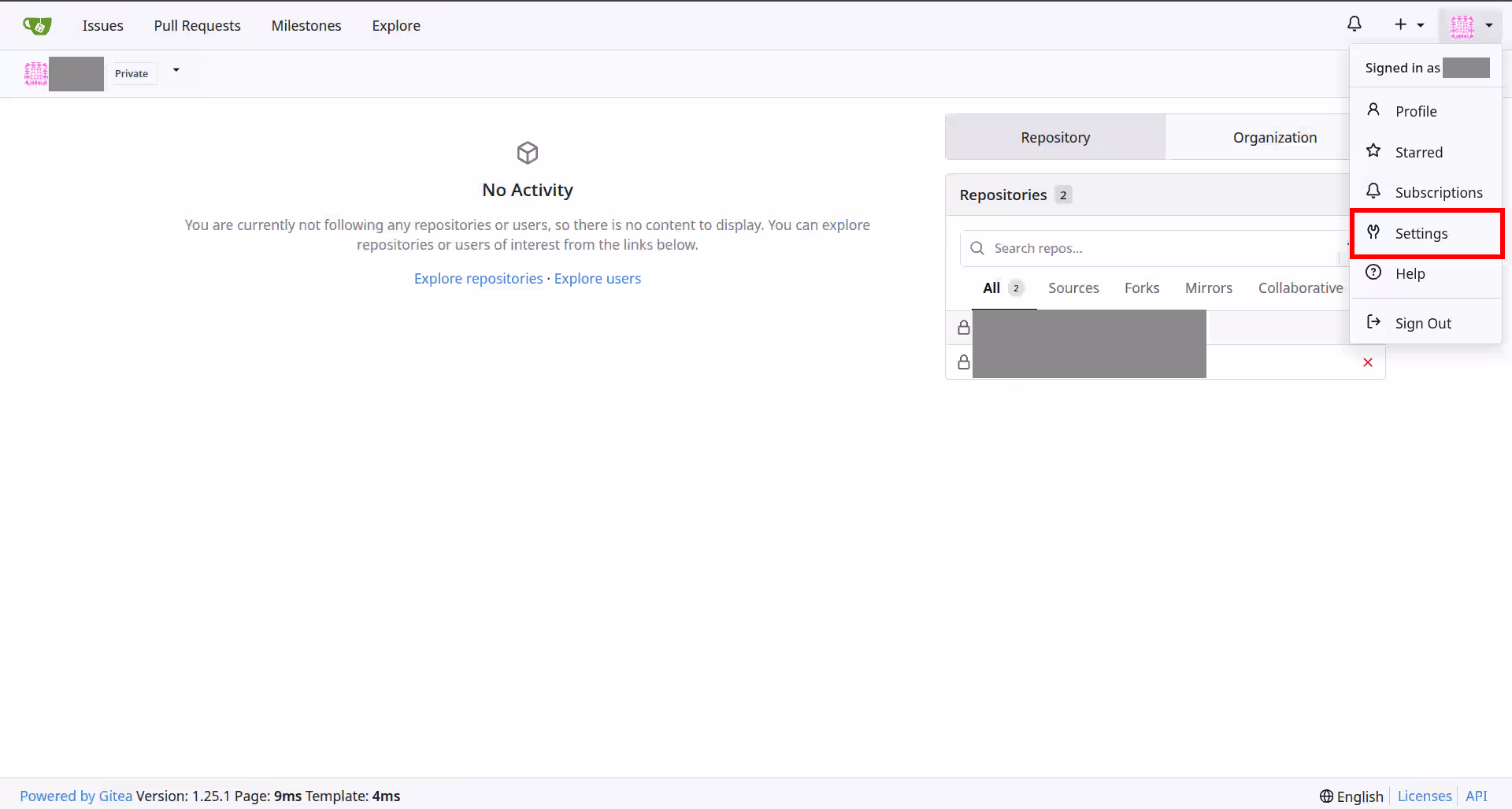Open Settings from the user menu
Image resolution: width=1512 pixels, height=809 pixels.
1421,234
